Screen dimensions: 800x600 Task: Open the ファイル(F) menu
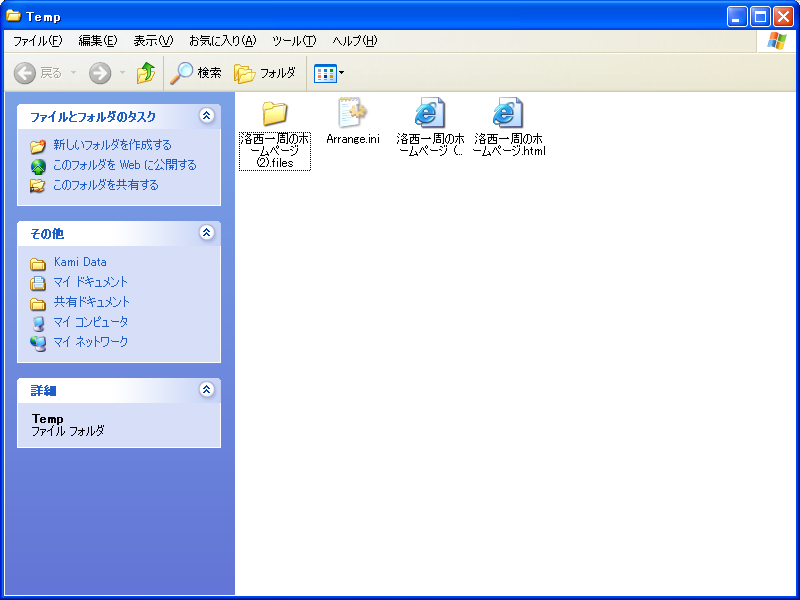pos(37,41)
